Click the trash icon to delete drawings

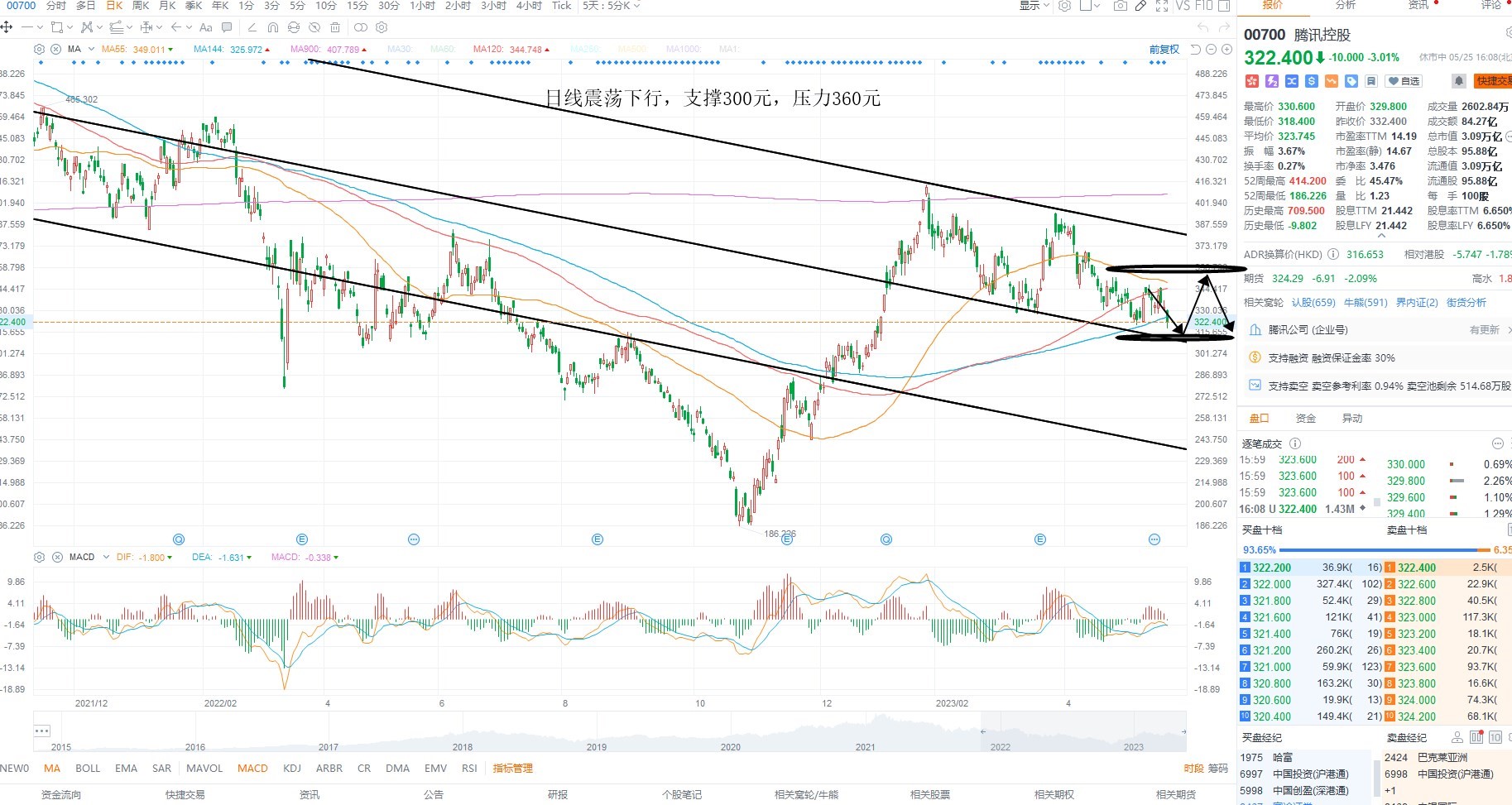click(x=335, y=27)
